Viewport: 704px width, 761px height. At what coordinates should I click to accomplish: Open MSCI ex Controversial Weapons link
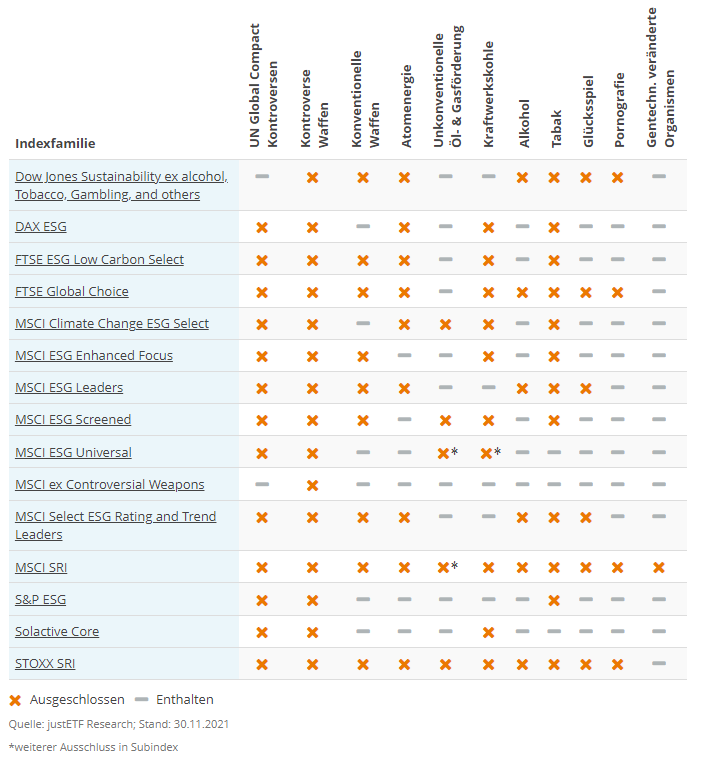[x=110, y=484]
